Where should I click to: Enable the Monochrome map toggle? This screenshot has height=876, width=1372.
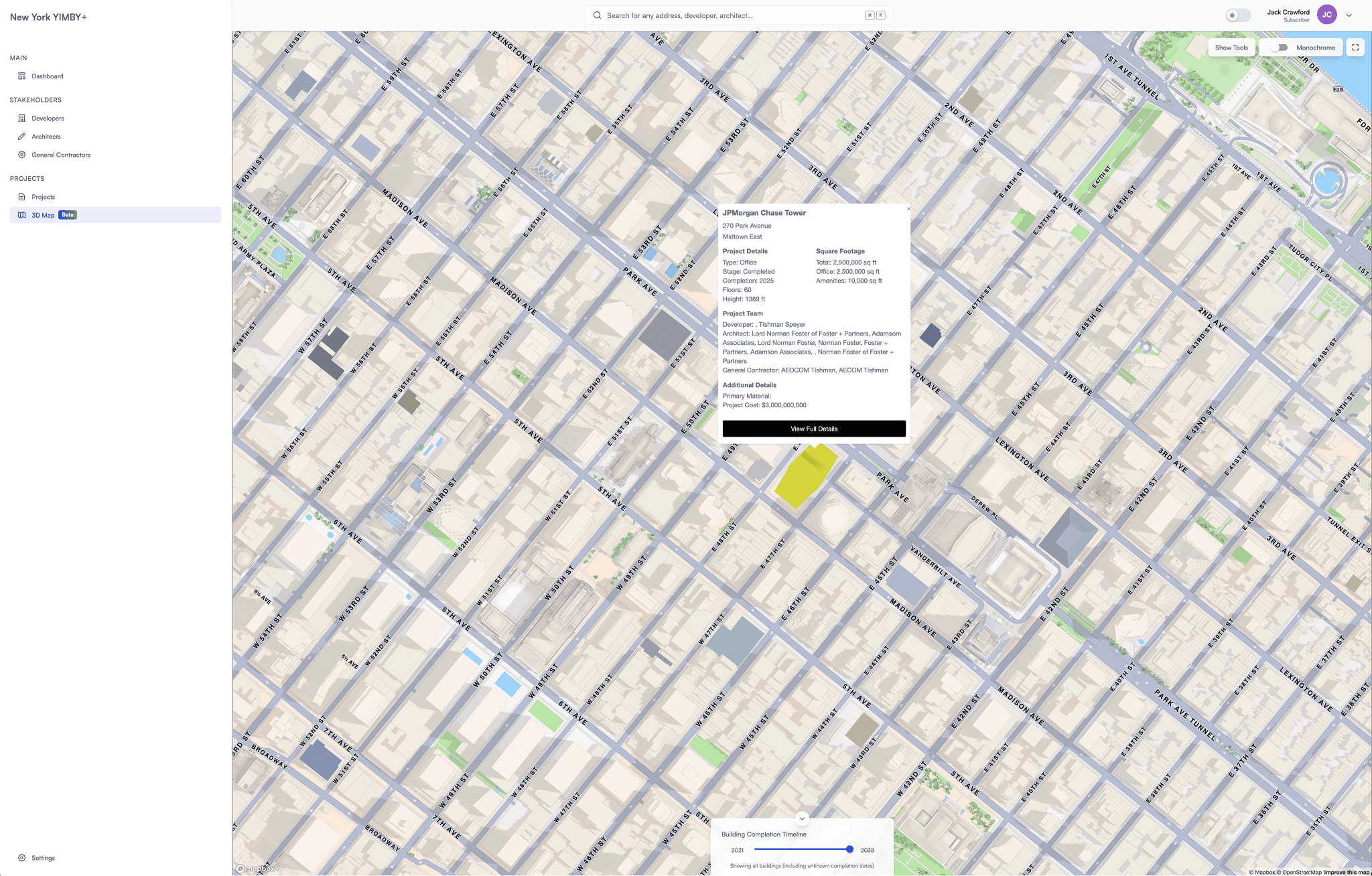tap(1279, 48)
